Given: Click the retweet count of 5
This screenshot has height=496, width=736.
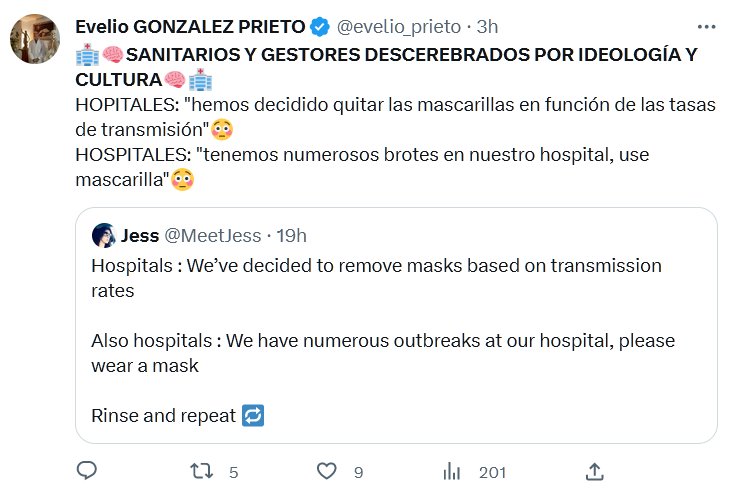Looking at the screenshot, I should point(233,471).
